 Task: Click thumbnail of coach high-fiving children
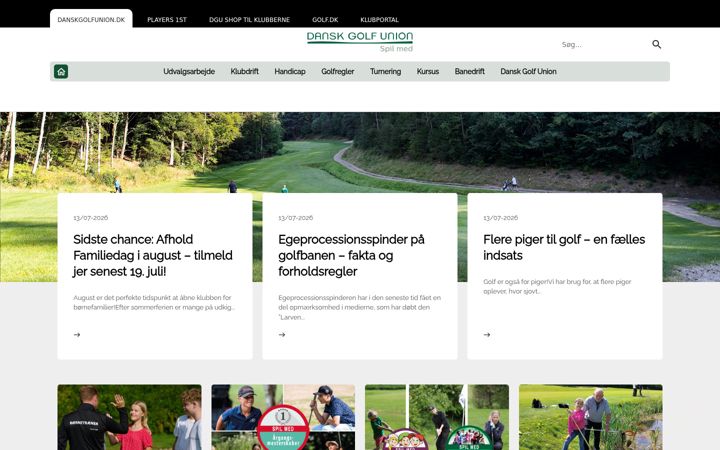point(129,417)
